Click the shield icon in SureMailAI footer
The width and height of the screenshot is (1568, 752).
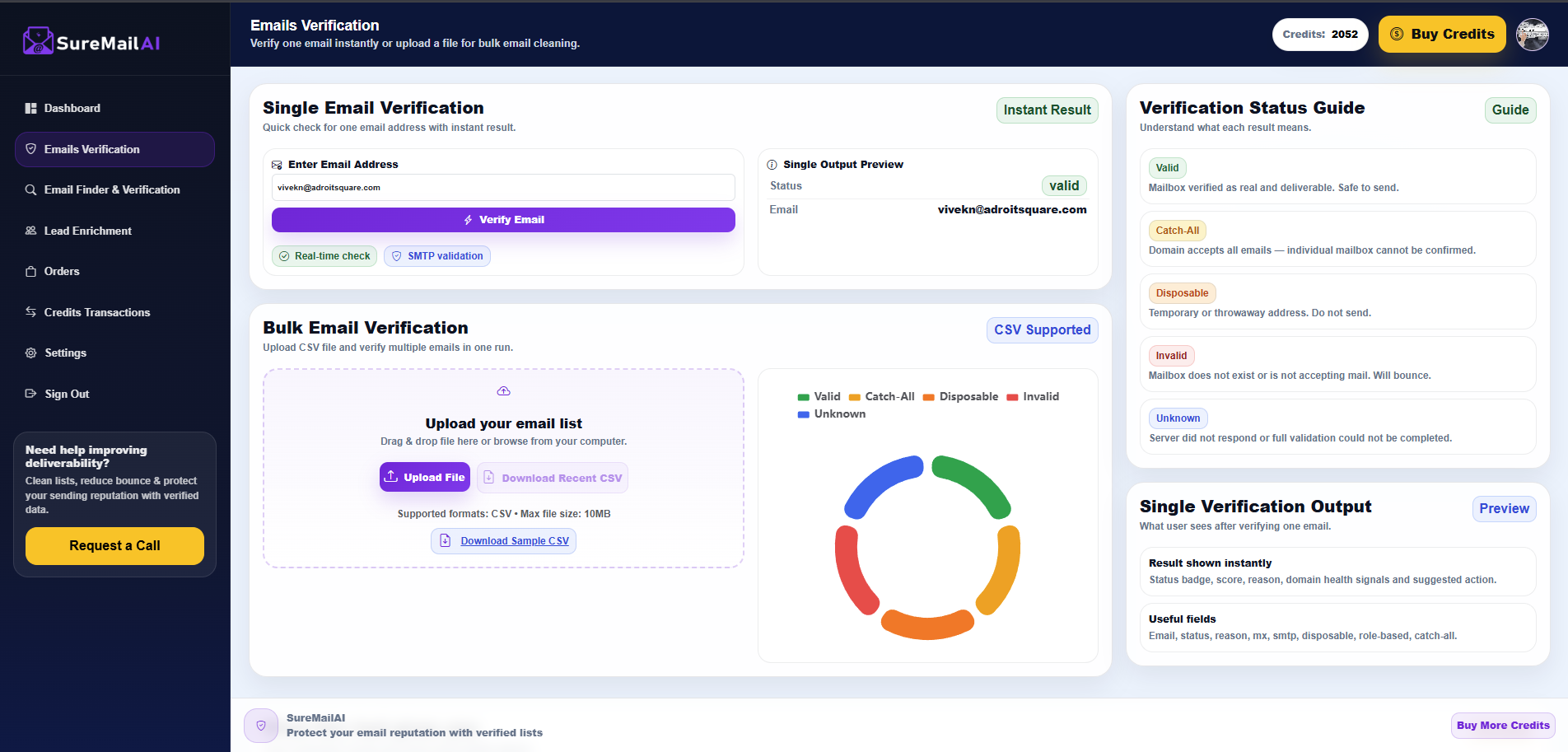(261, 726)
